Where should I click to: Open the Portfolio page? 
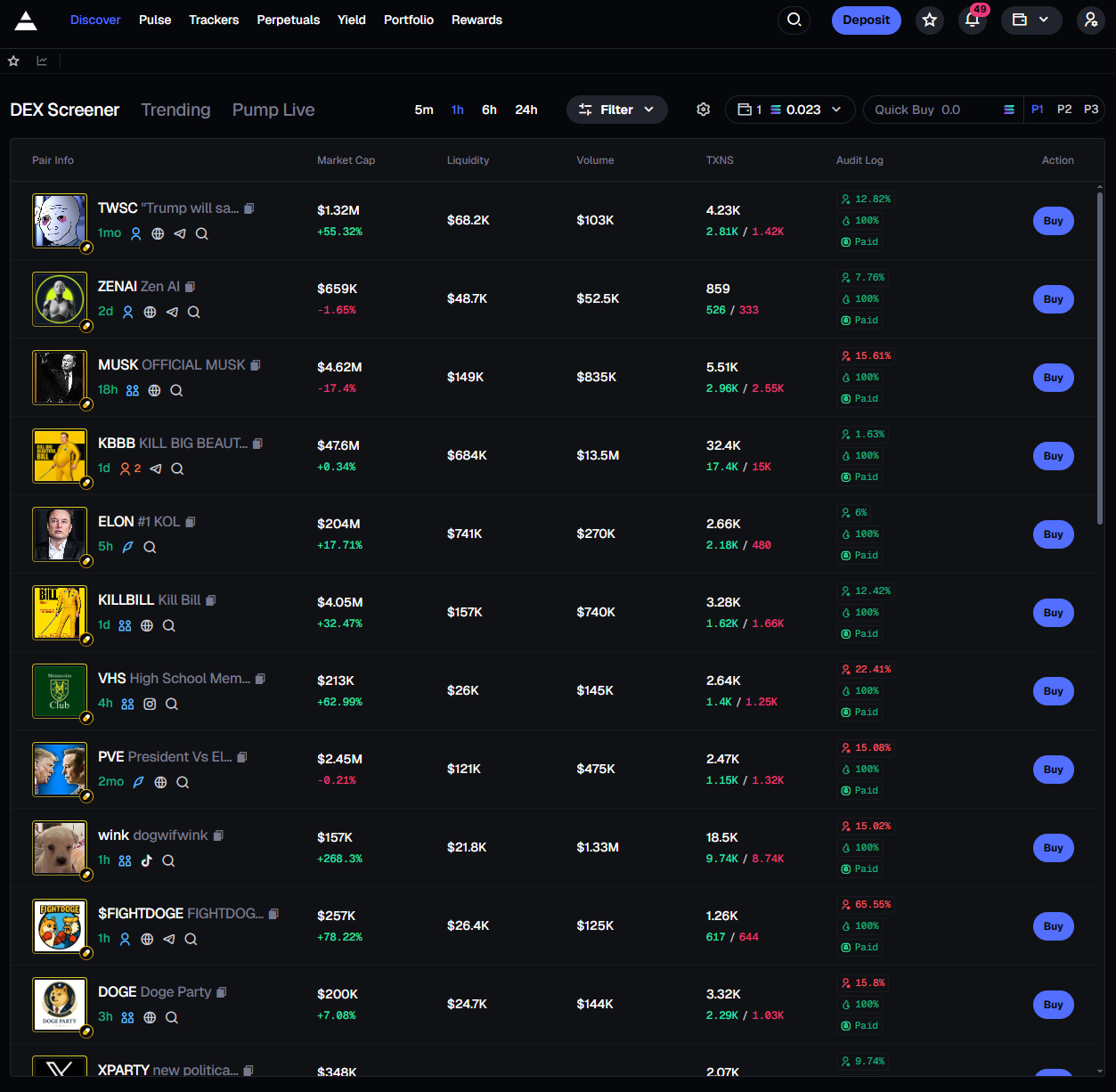click(x=409, y=20)
